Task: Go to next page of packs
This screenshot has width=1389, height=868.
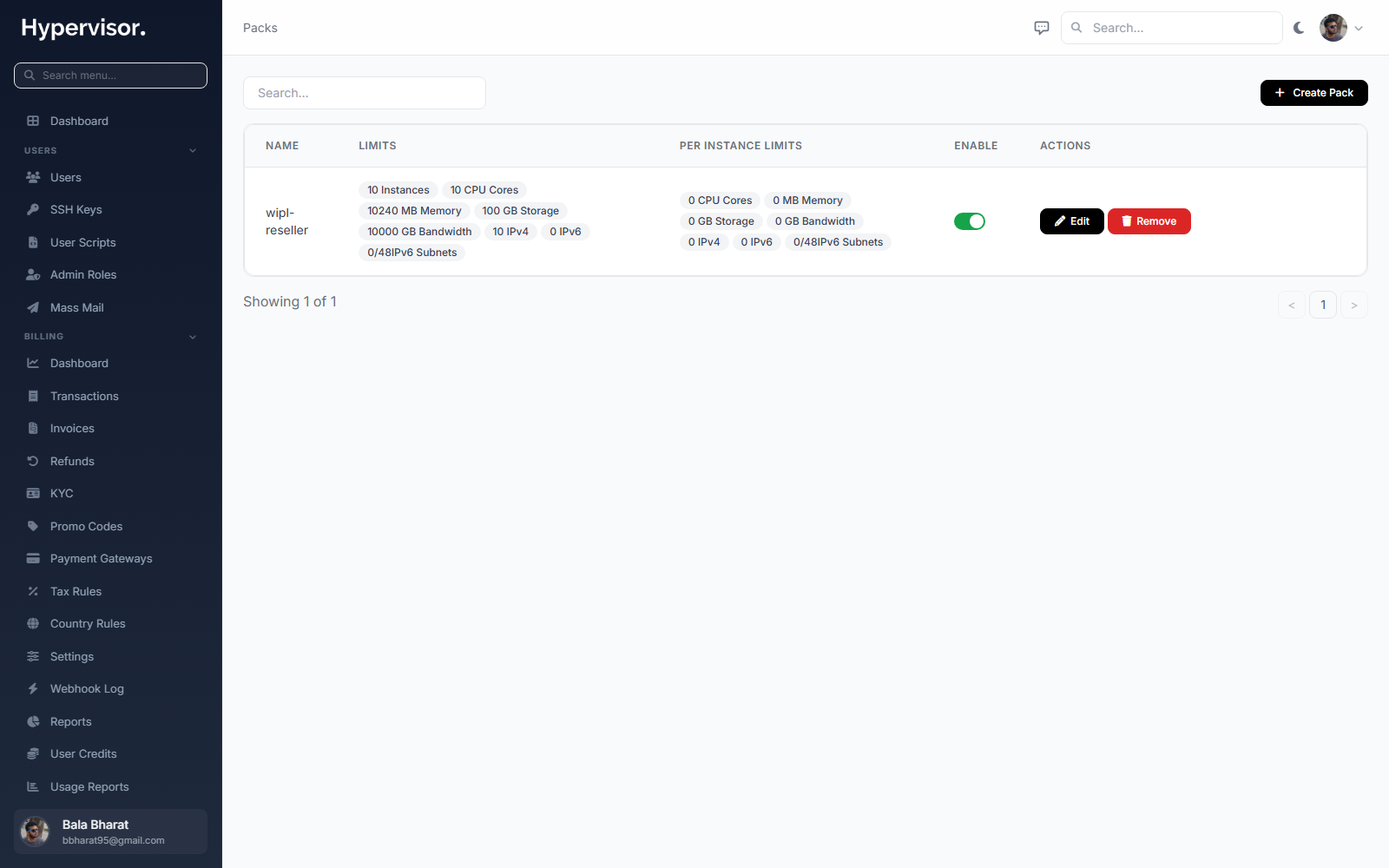Action: tap(1354, 305)
